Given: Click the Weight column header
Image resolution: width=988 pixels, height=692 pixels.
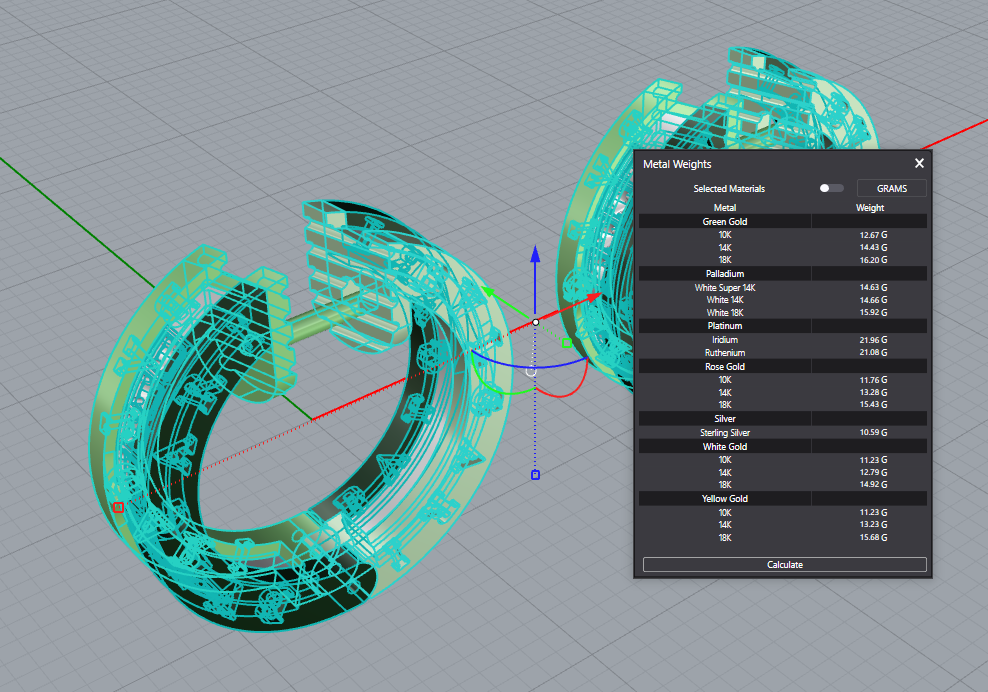Looking at the screenshot, I should click(869, 208).
